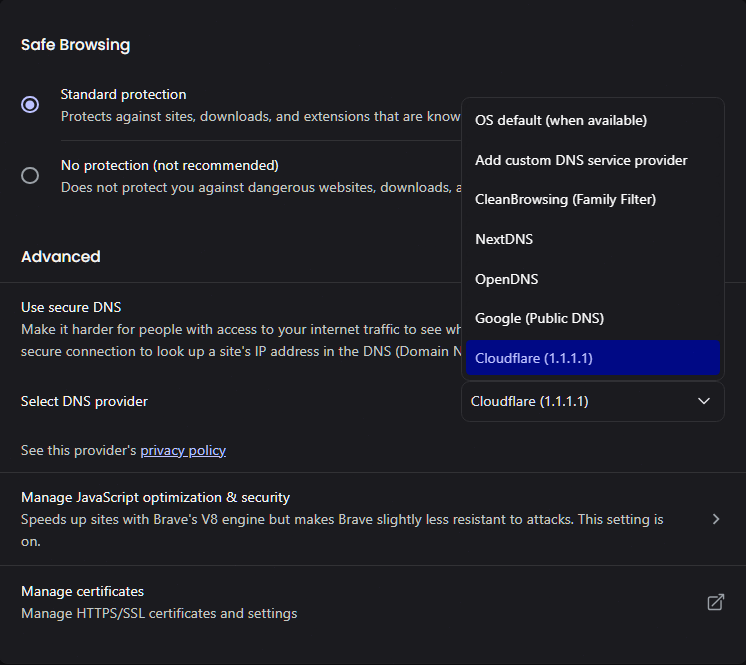
Task: Click the Brave's V8 engine description text
Action: (341, 520)
